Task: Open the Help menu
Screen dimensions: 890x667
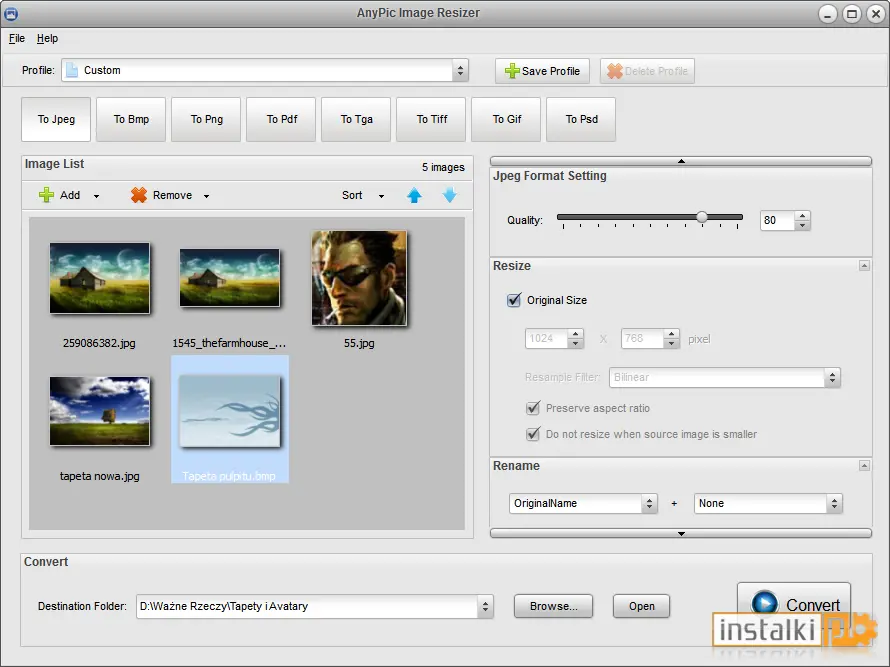Action: (47, 38)
